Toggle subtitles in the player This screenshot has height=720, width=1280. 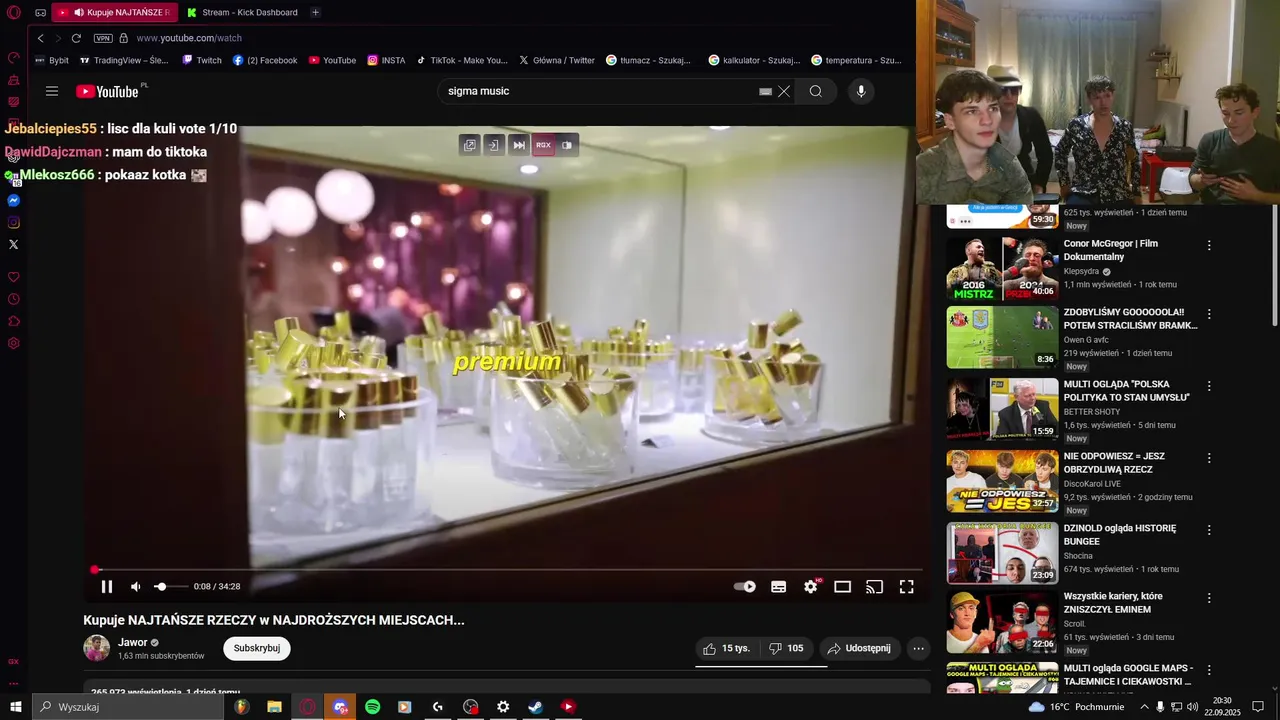coord(778,587)
